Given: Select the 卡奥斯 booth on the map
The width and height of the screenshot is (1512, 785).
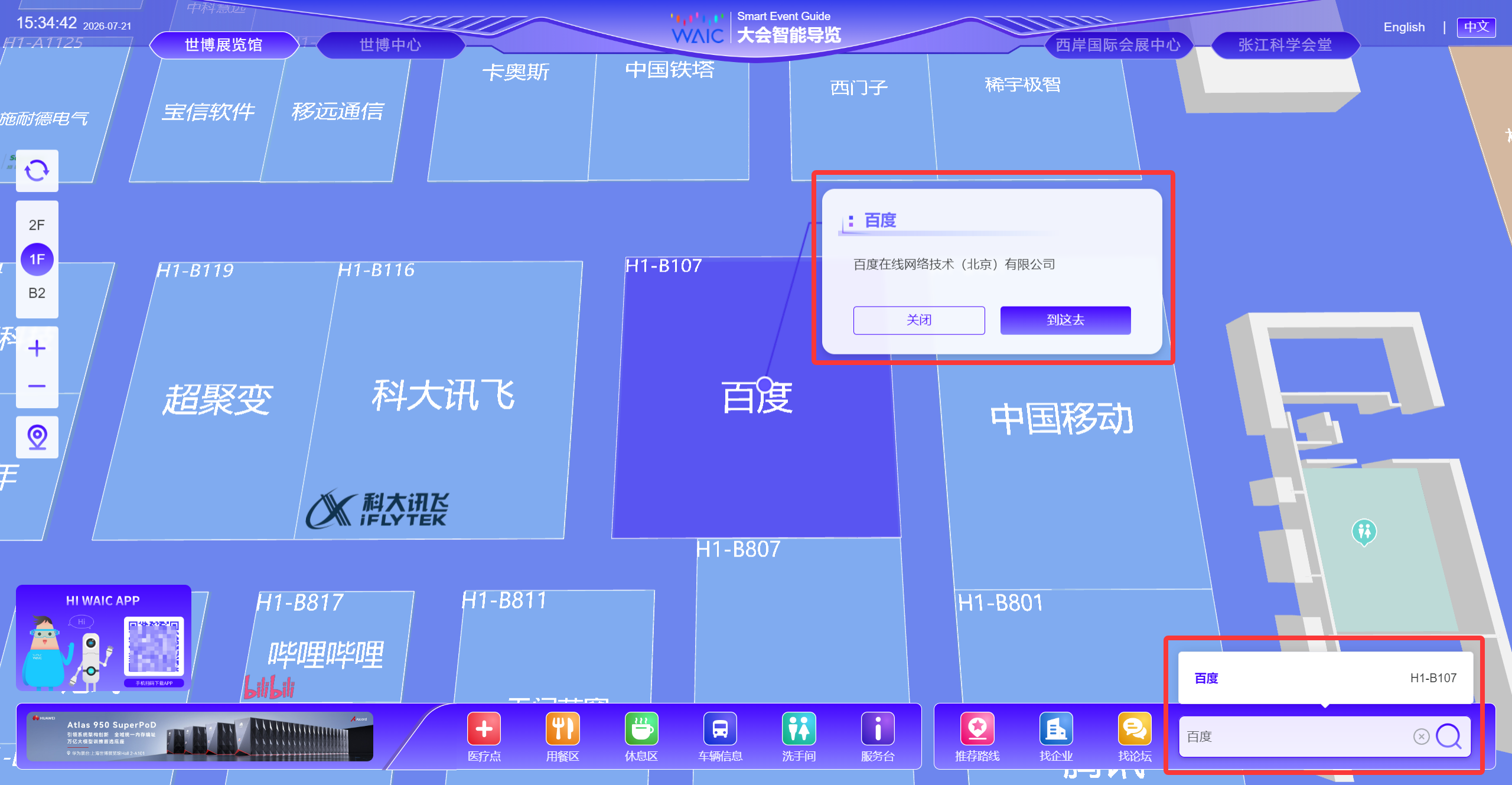Looking at the screenshot, I should (516, 72).
